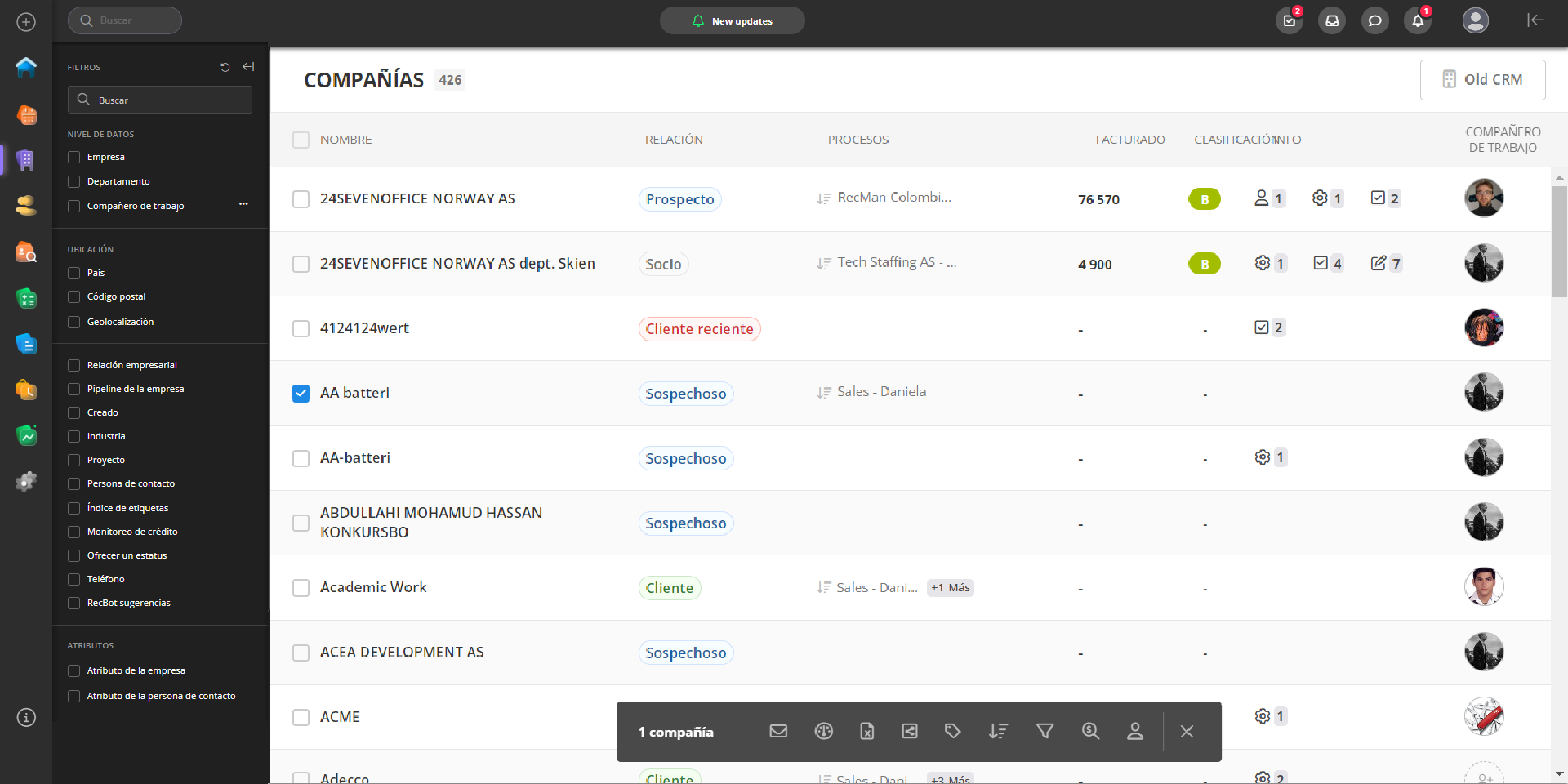Viewport: 1568px width, 784px height.
Task: Click the share icon in selection bar
Action: 910,731
